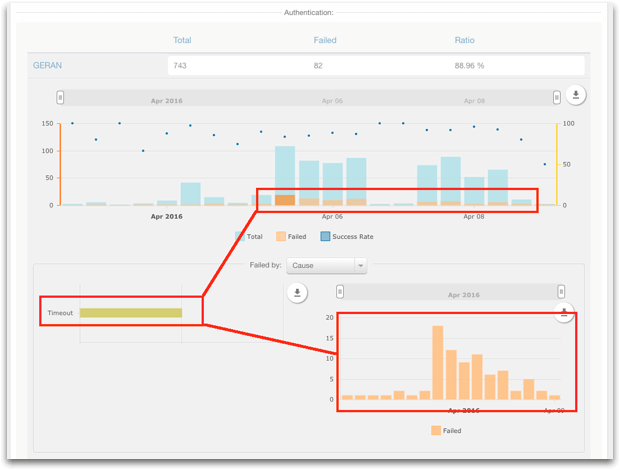Viewport: 620px width, 470px height.
Task: Download the main authentication chart
Action: coord(577,95)
